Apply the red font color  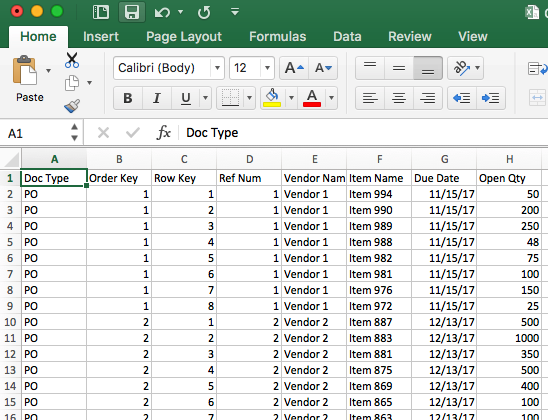[312, 98]
